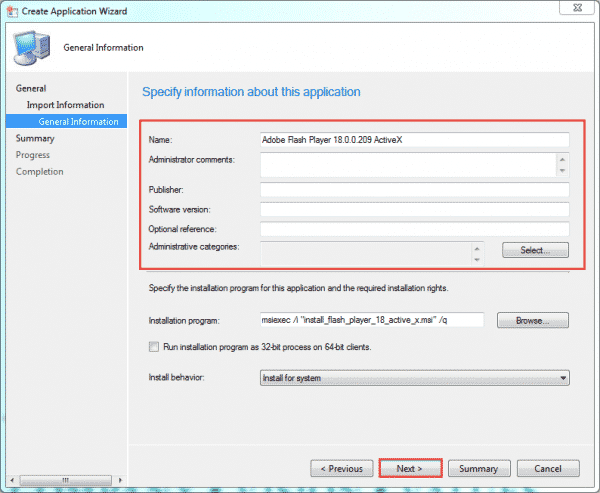Viewport: 600px width, 493px height.
Task: Go back with the Previous button
Action: (341, 468)
